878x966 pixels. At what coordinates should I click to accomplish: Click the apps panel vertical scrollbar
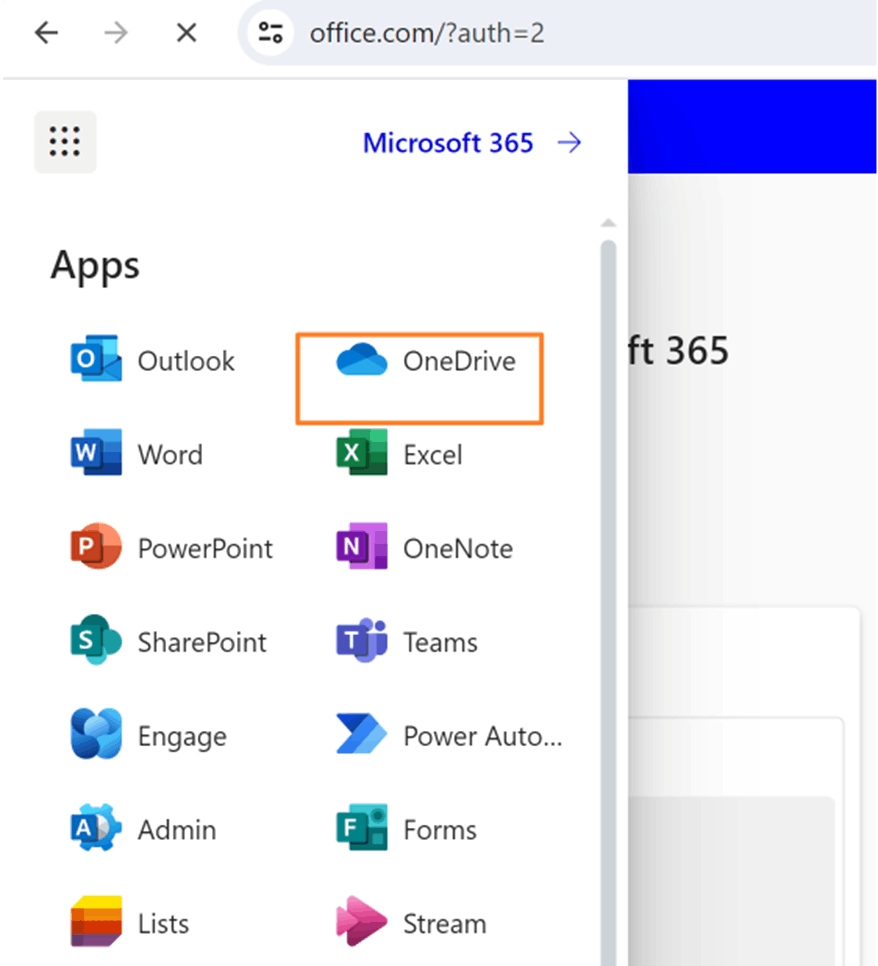coord(608,603)
